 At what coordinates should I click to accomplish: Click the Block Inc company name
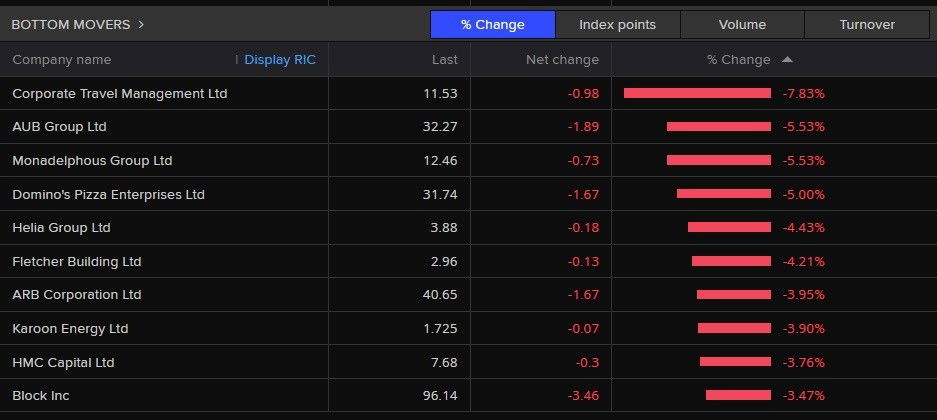[x=41, y=396]
